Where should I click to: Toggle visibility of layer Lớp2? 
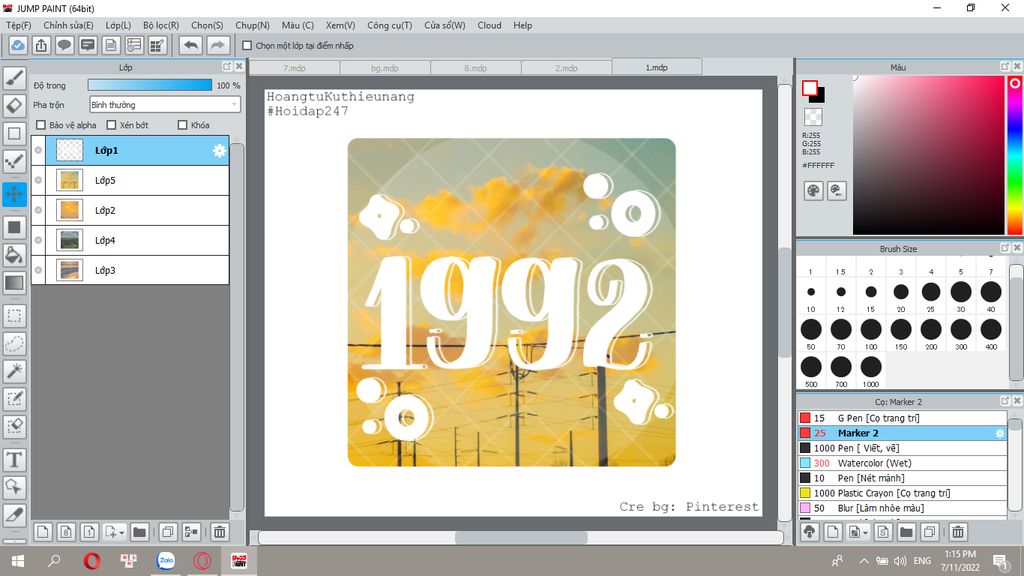(39, 210)
